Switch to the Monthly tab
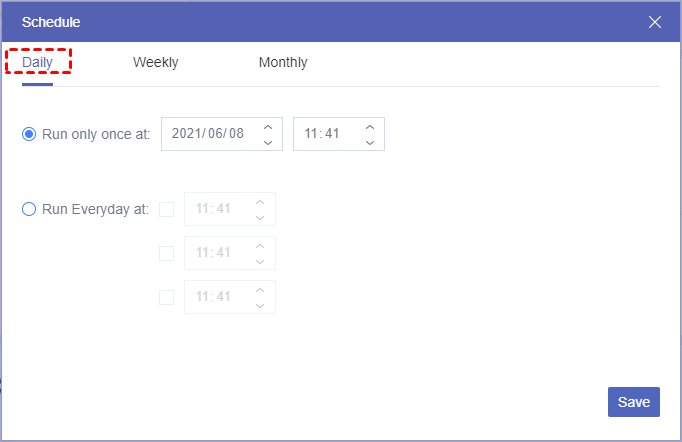 (x=283, y=62)
